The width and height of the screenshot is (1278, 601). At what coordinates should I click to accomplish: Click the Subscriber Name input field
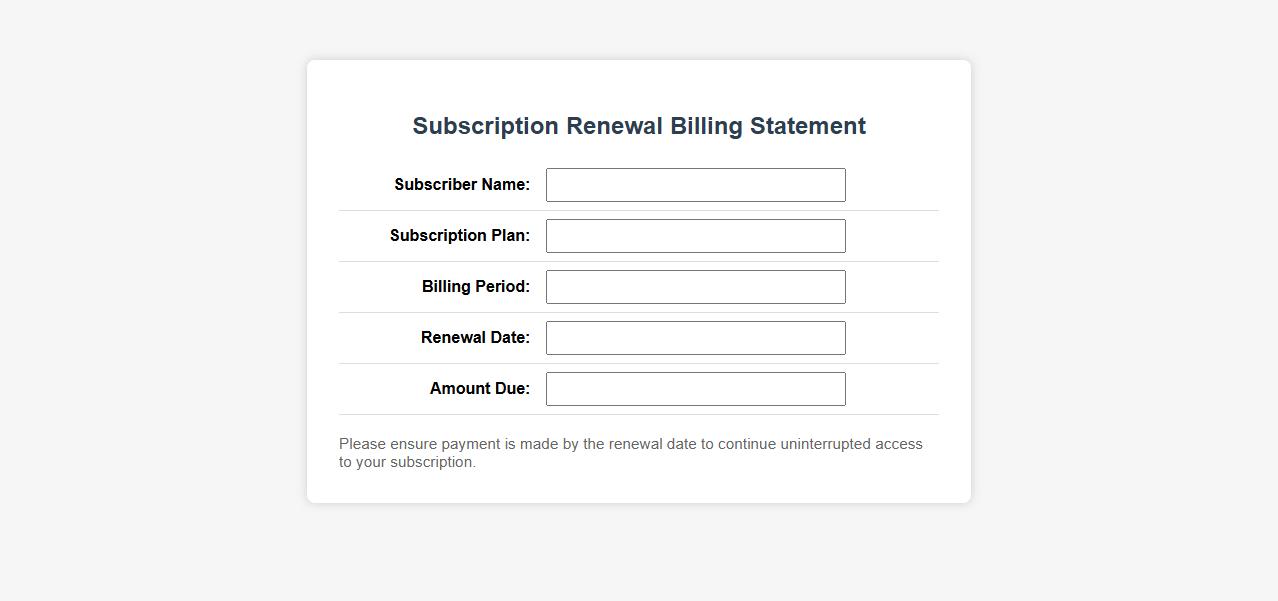(695, 185)
